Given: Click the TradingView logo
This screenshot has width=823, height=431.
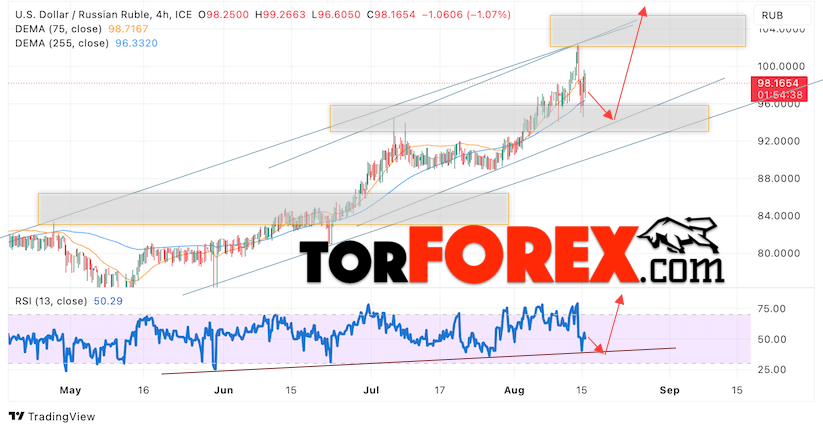Looking at the screenshot, I should (x=52, y=416).
